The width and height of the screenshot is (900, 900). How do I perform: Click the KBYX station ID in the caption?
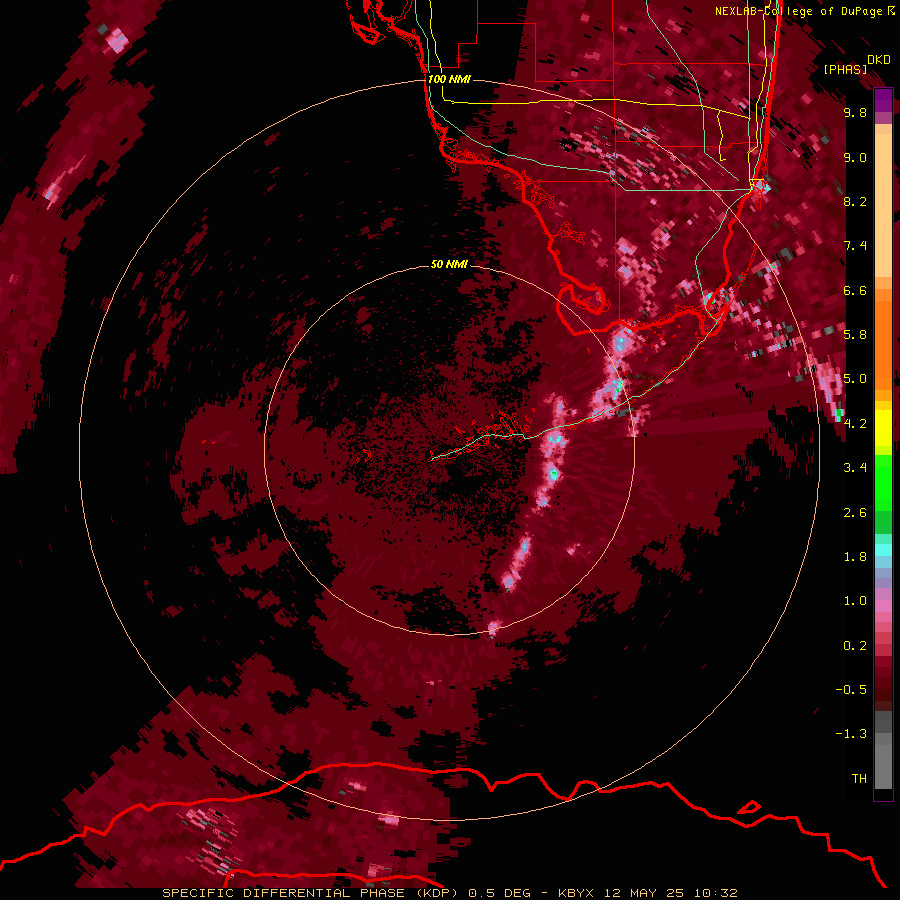coord(577,893)
